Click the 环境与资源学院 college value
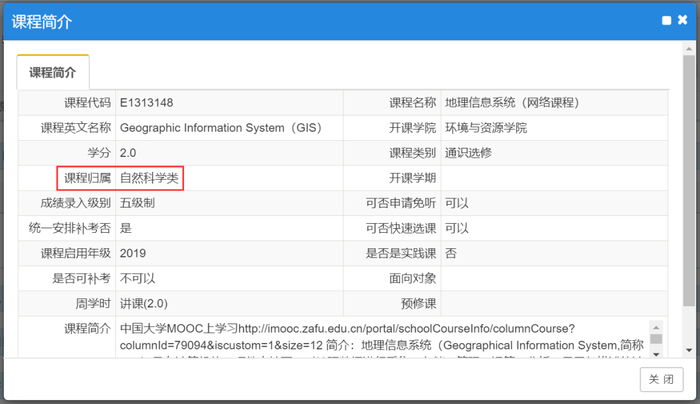The width and height of the screenshot is (700, 404). [486, 128]
